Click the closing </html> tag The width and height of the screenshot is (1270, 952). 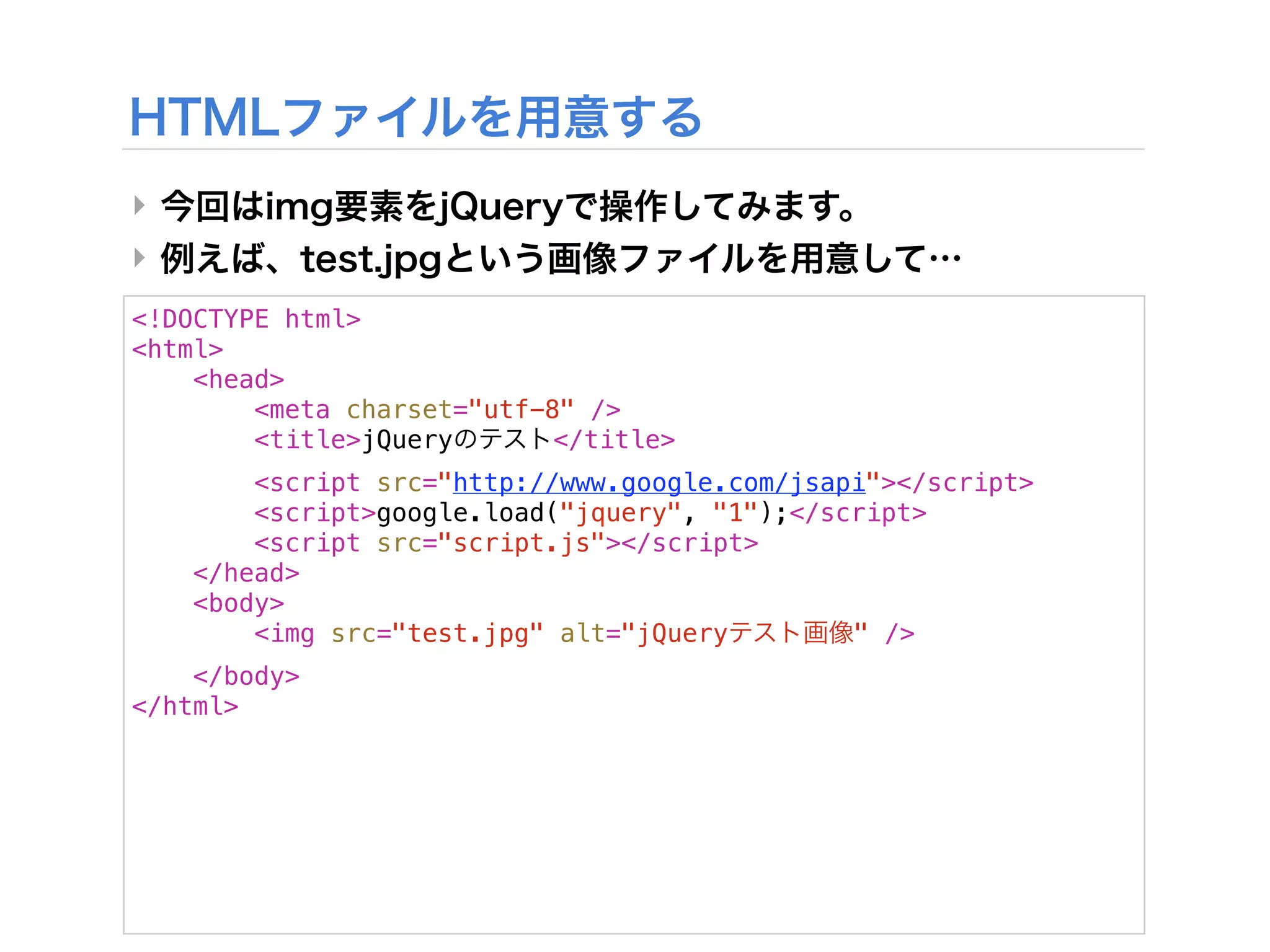point(185,707)
